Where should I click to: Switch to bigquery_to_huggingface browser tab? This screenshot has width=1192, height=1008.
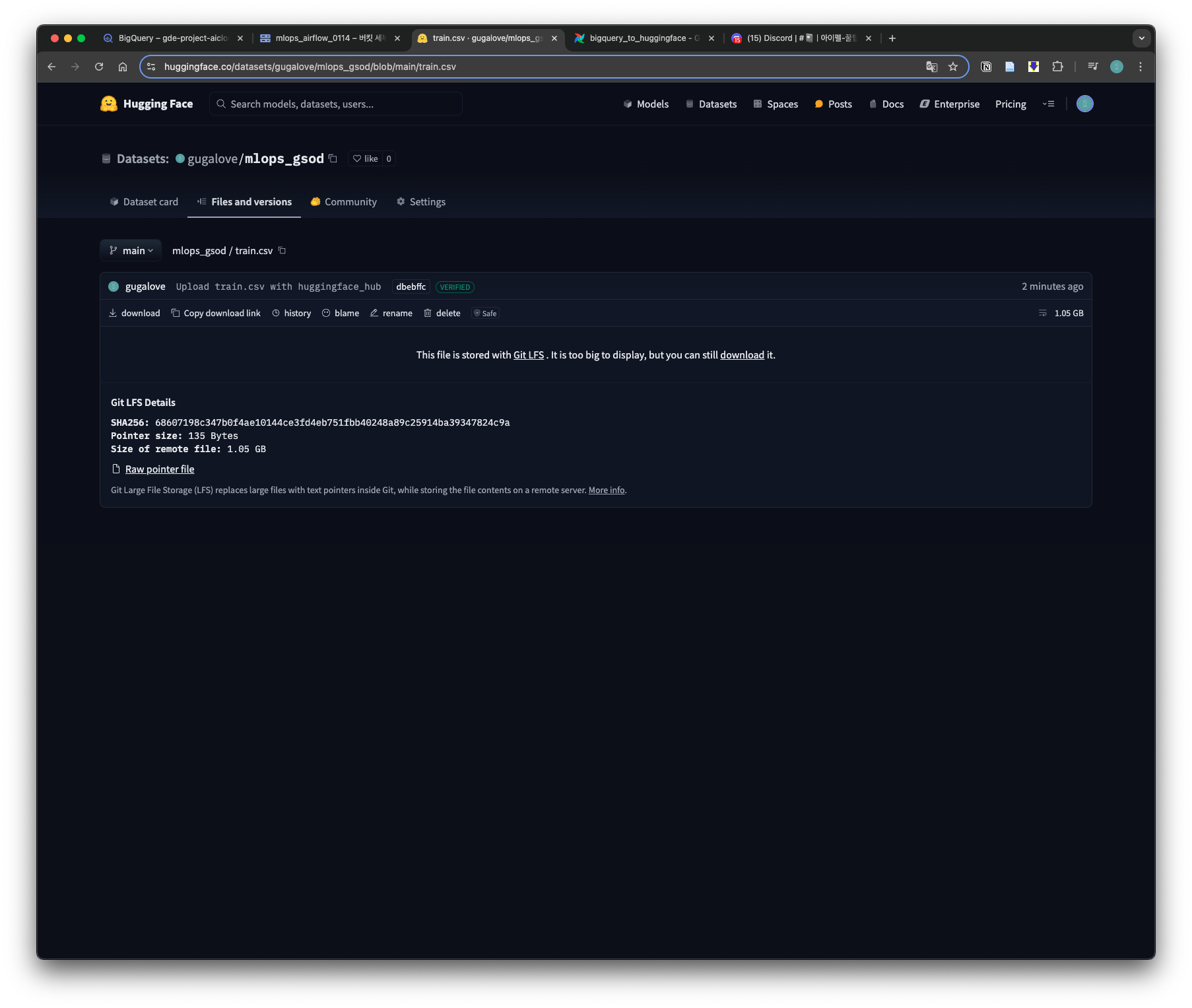pos(644,38)
